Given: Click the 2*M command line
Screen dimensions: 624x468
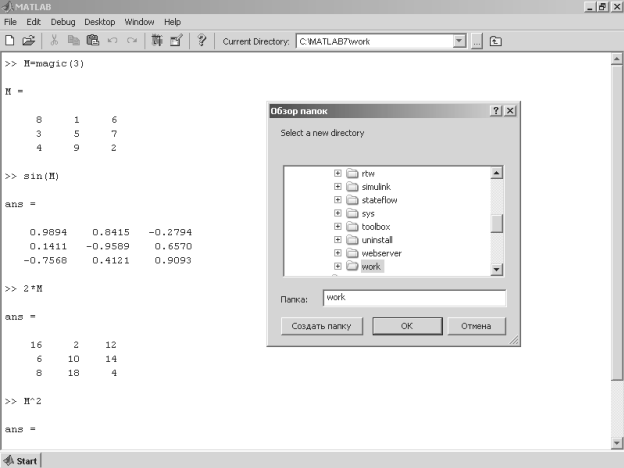Looking at the screenshot, I should point(23,289).
